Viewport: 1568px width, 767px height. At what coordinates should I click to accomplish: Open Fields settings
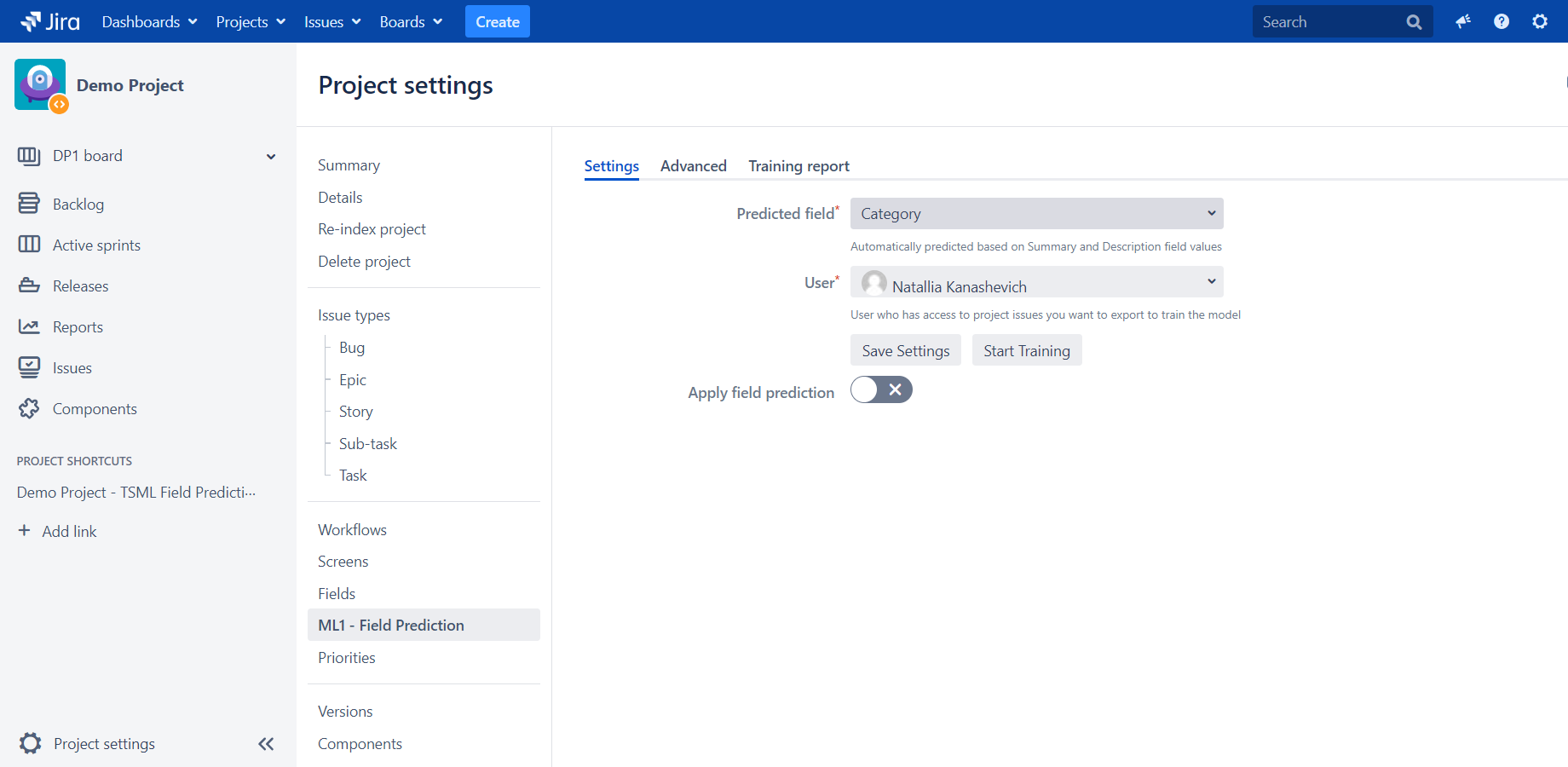337,594
